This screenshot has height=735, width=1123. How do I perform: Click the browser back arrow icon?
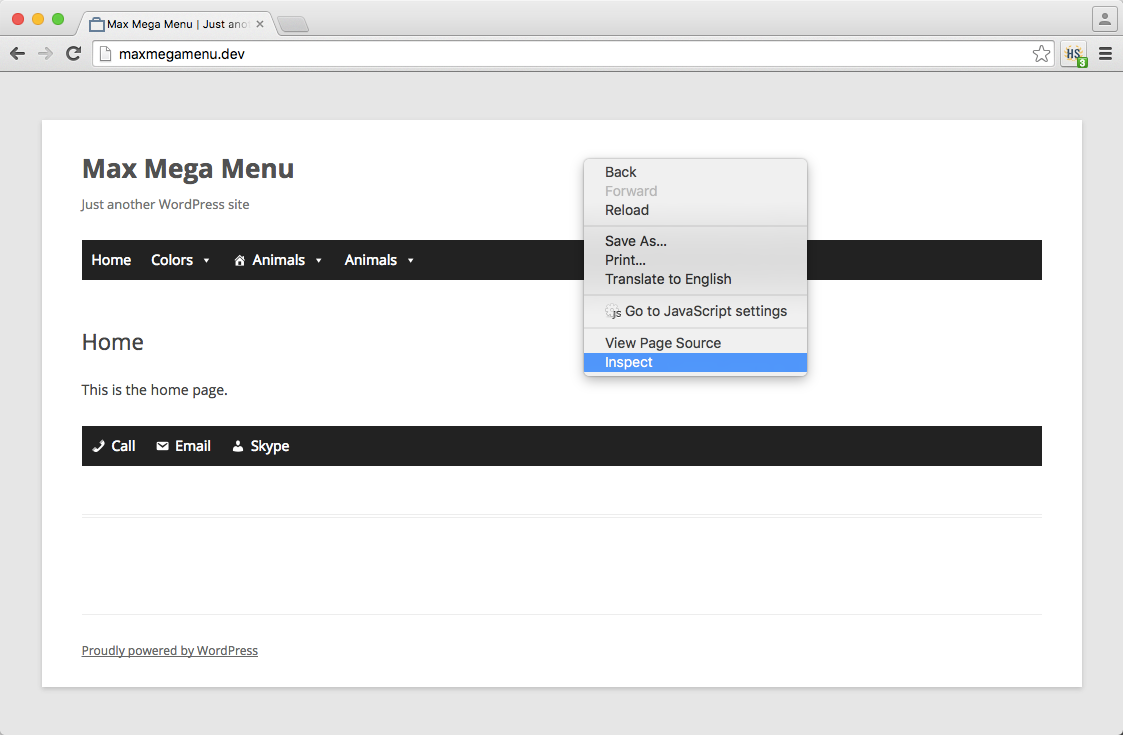(17, 54)
